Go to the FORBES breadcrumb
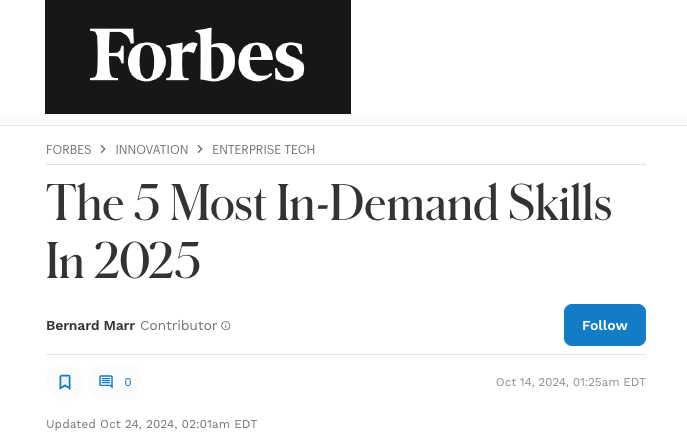The height and width of the screenshot is (440, 687). point(68,150)
